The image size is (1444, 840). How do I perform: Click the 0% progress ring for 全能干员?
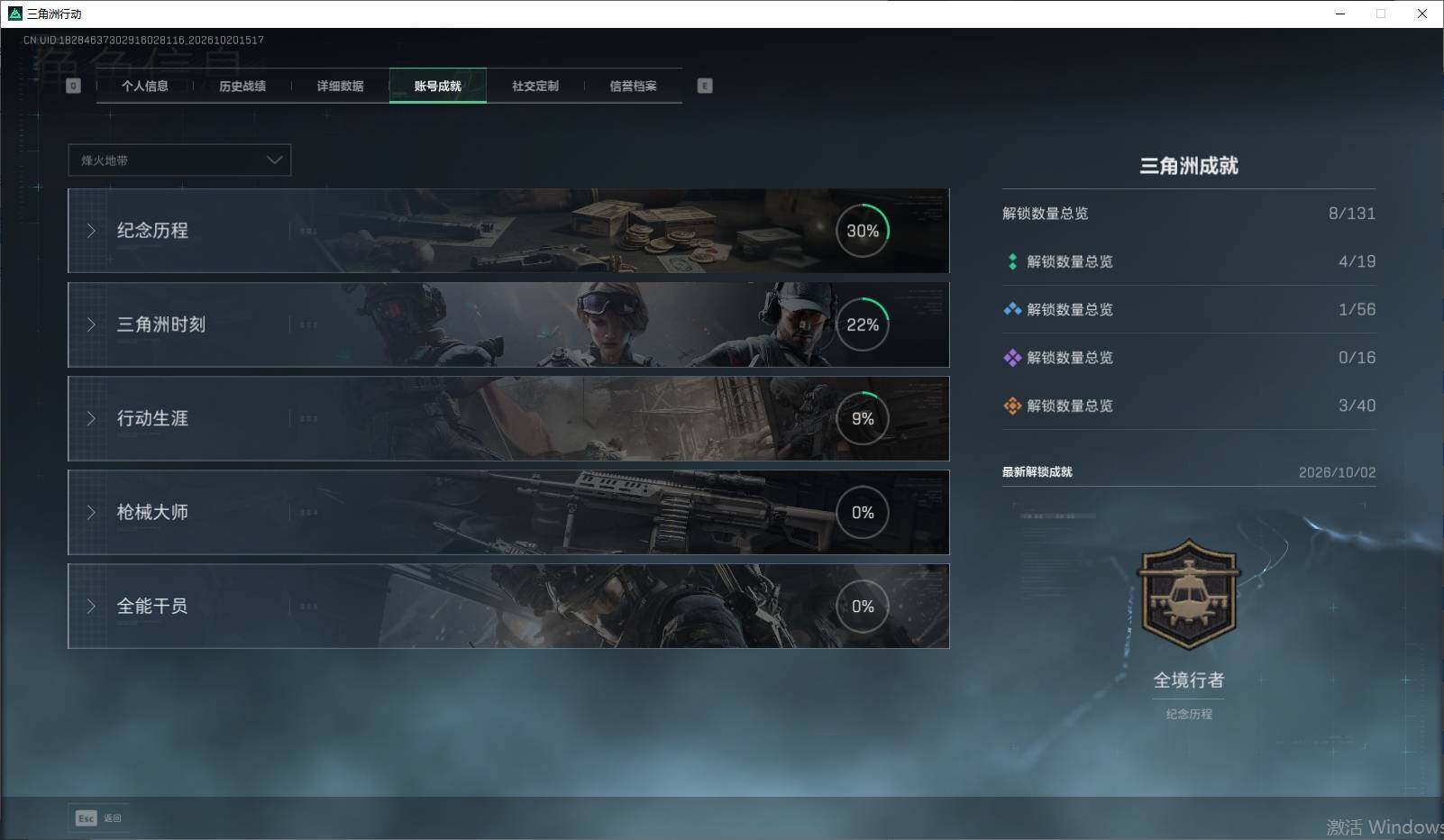863,606
